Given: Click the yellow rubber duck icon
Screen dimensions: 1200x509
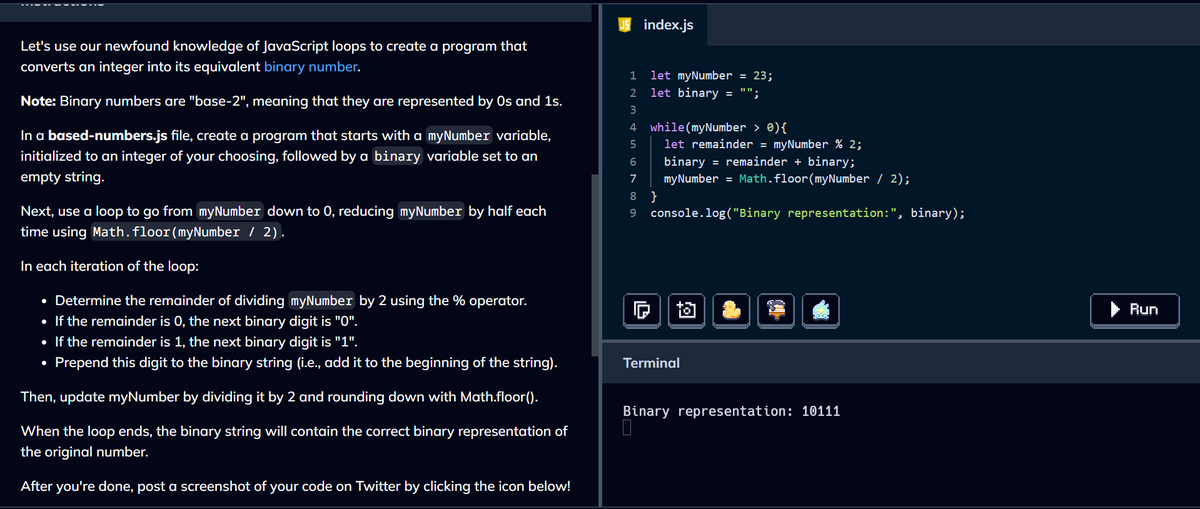Looking at the screenshot, I should [x=732, y=310].
